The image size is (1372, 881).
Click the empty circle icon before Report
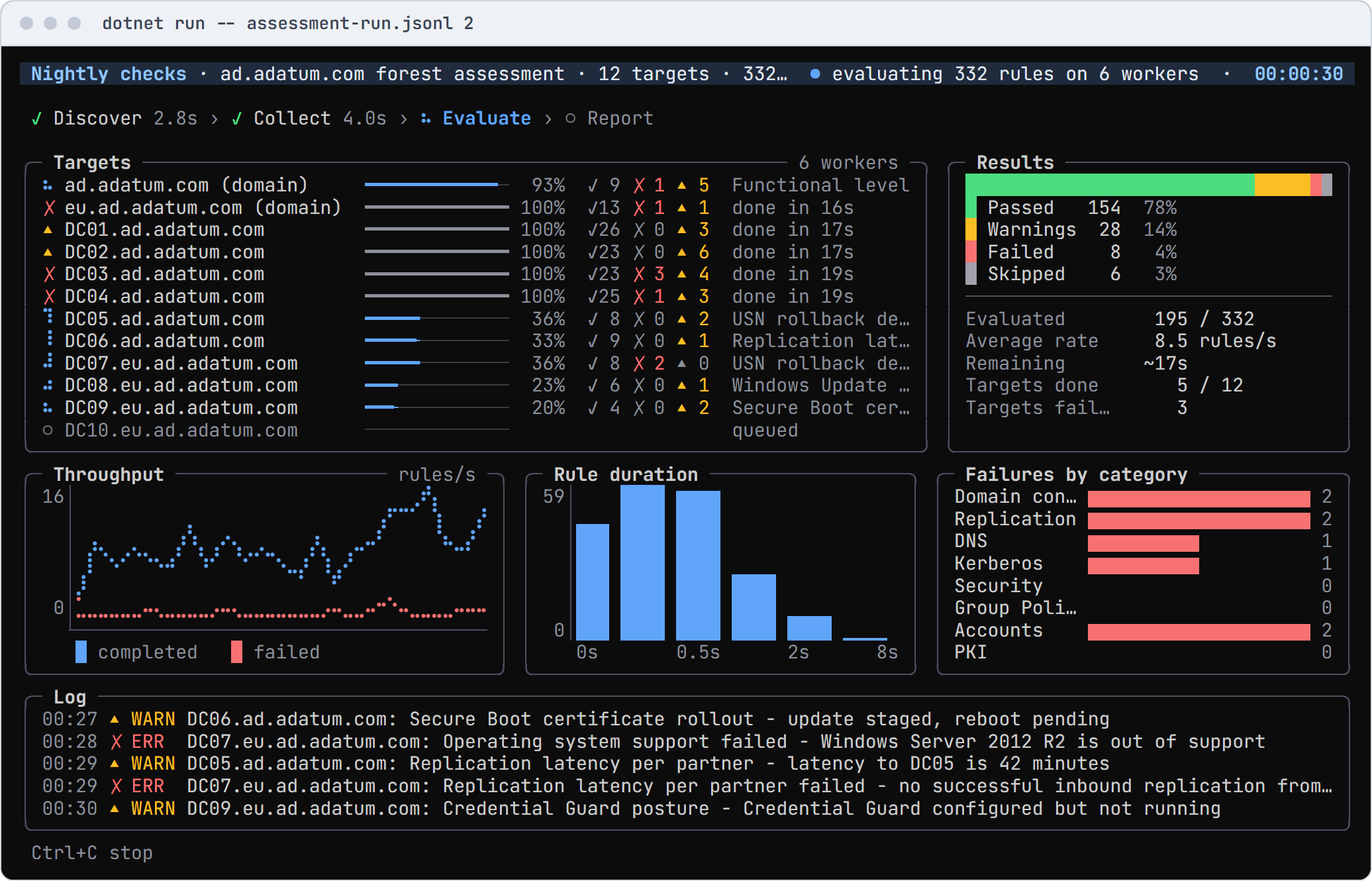pyautogui.click(x=570, y=119)
